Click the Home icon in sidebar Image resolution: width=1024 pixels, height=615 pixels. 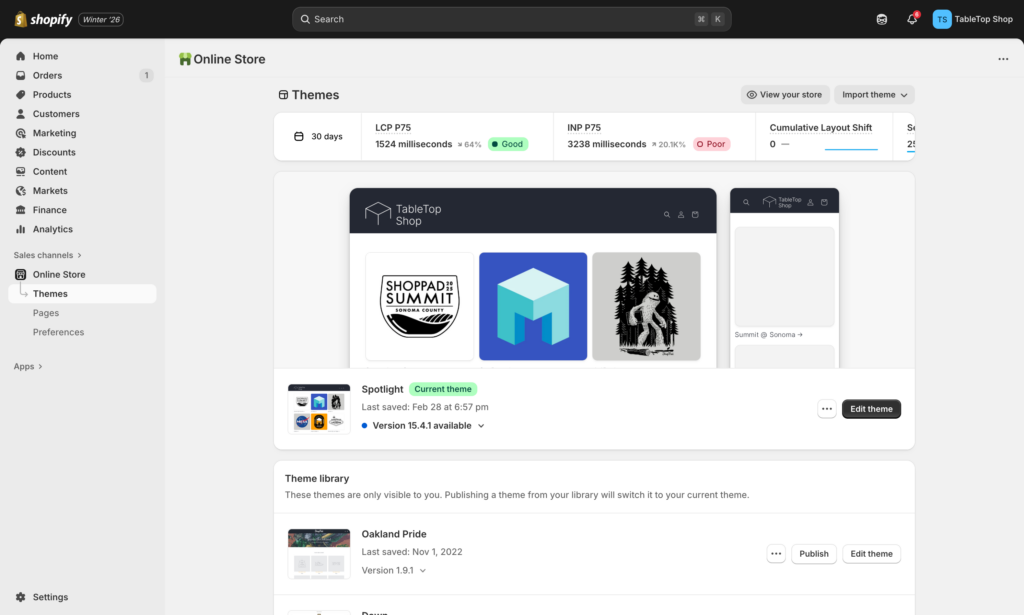tap(21, 56)
